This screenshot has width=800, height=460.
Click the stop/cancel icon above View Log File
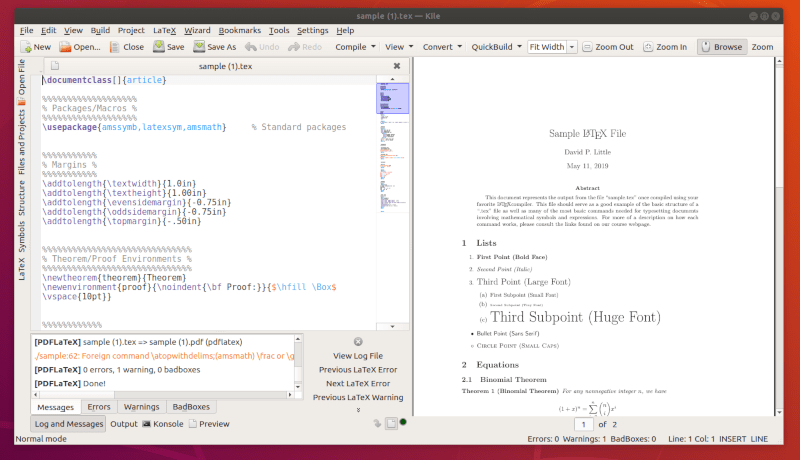[x=358, y=342]
